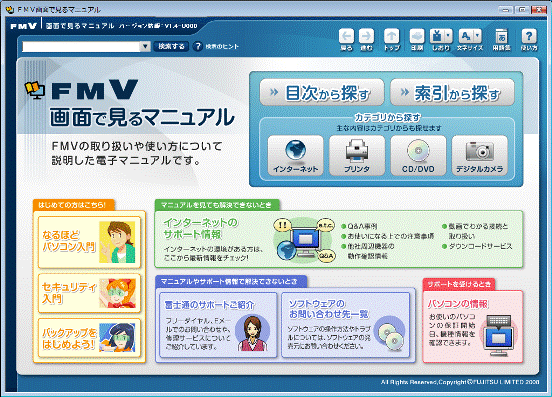Maximize the FMV manual window

(x=522, y=10)
